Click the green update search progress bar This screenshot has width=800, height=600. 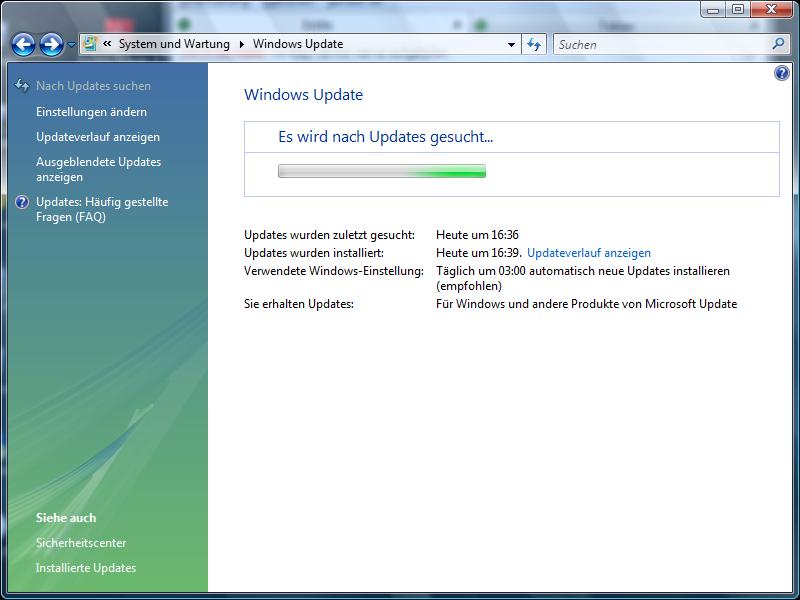pos(381,171)
